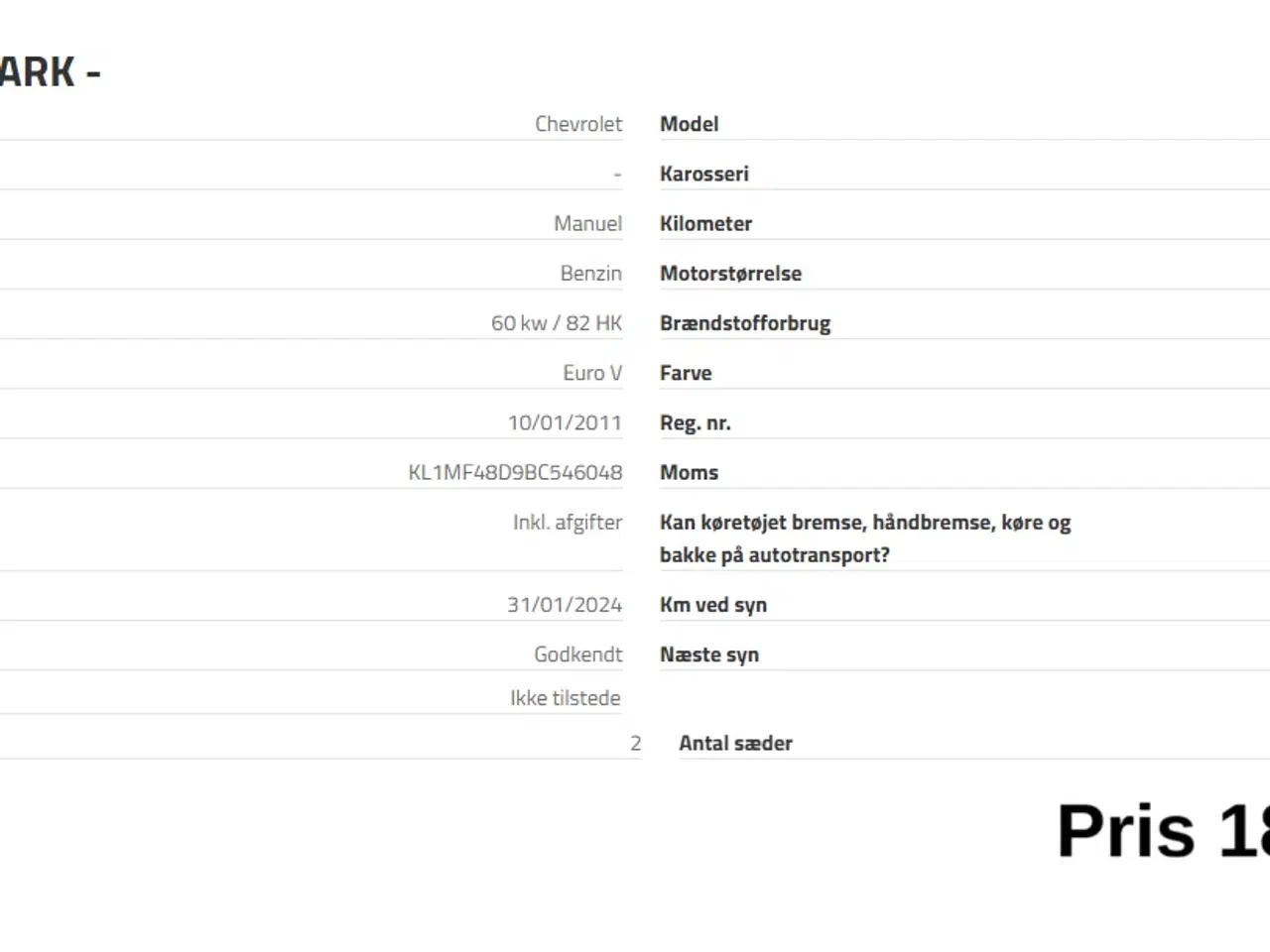Click the large Pris price text
1270x952 pixels.
pos(1162,830)
